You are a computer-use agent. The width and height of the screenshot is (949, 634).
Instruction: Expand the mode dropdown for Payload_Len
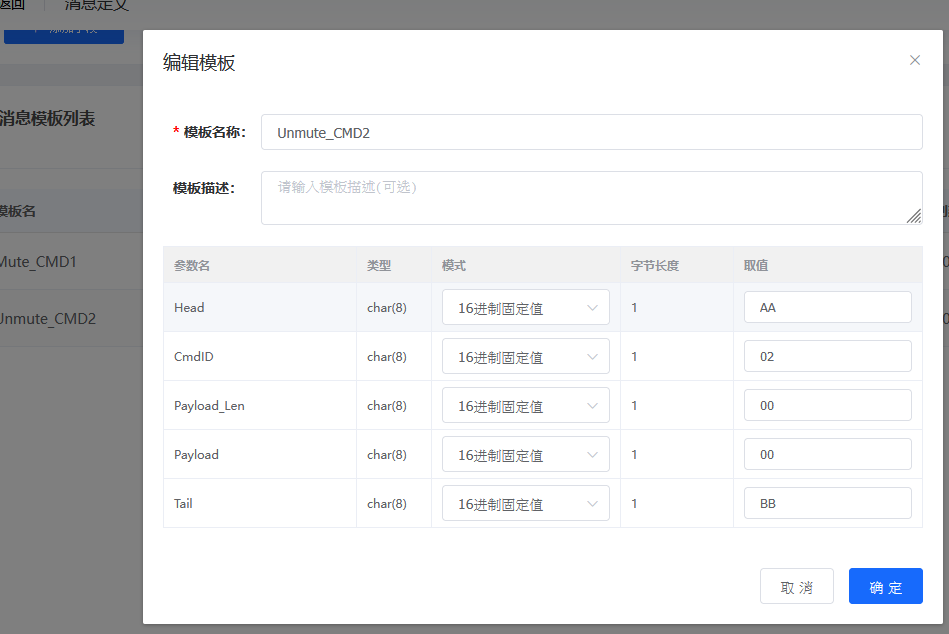tap(525, 405)
